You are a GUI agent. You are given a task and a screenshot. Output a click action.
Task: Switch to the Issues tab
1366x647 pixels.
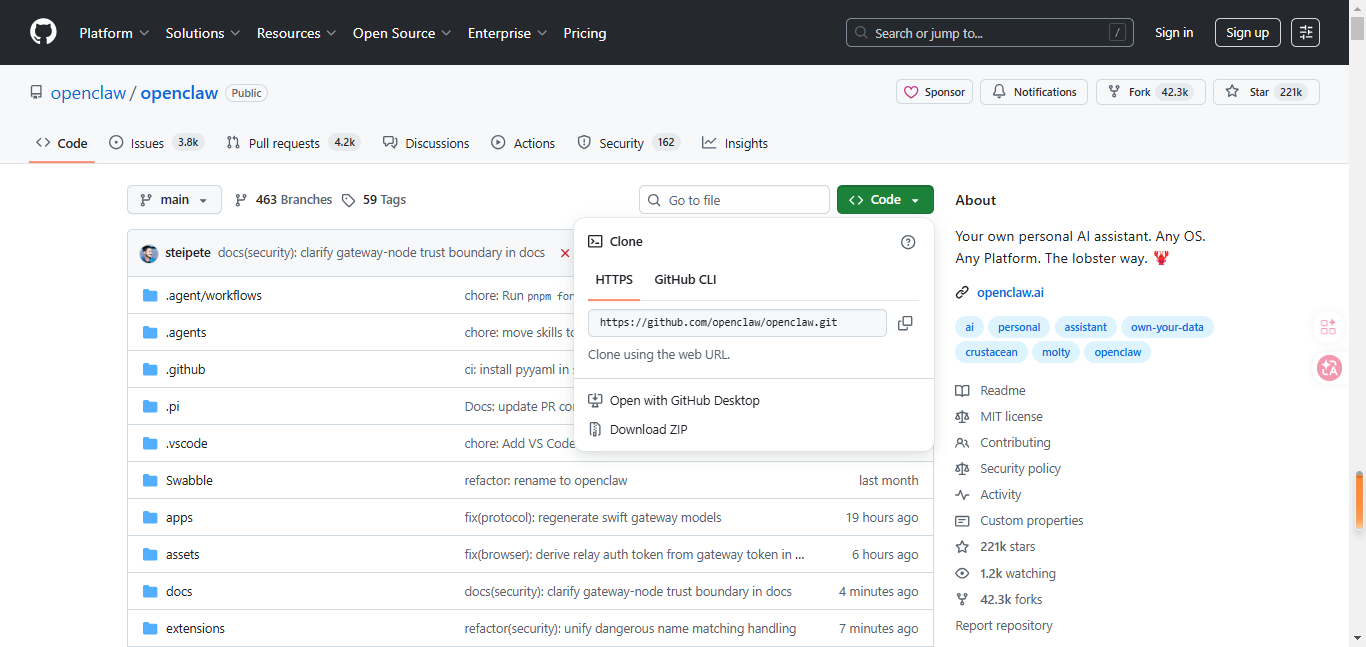(x=156, y=143)
